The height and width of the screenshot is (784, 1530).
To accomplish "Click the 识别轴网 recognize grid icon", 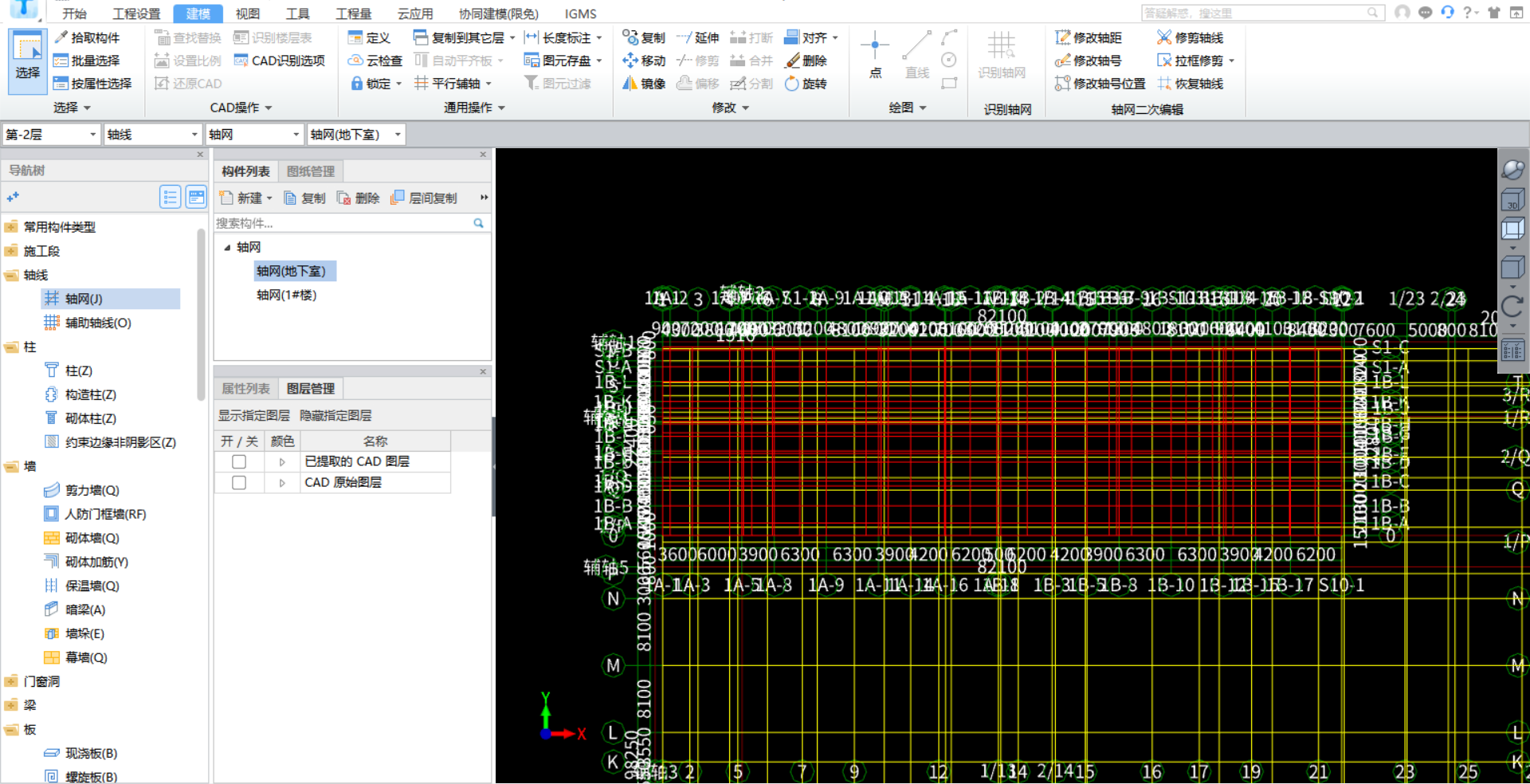I will [1002, 55].
